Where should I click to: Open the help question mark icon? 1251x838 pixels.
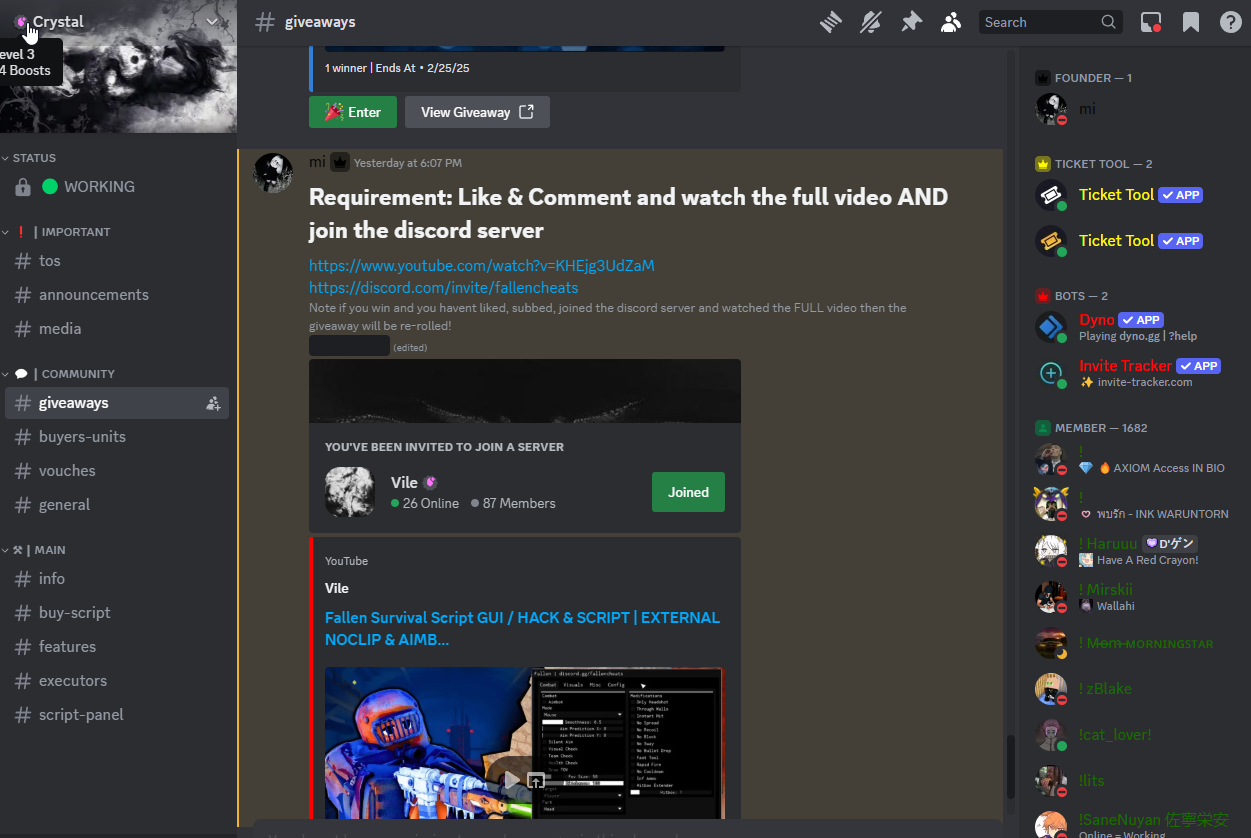point(1231,22)
